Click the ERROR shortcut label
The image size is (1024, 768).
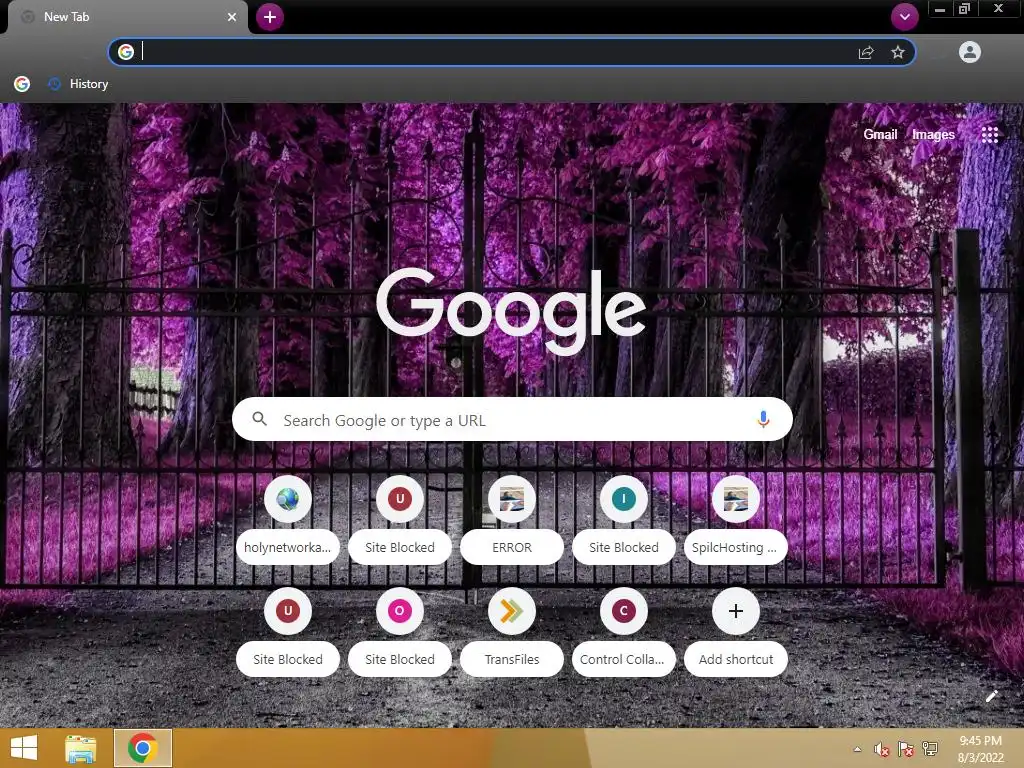click(512, 547)
